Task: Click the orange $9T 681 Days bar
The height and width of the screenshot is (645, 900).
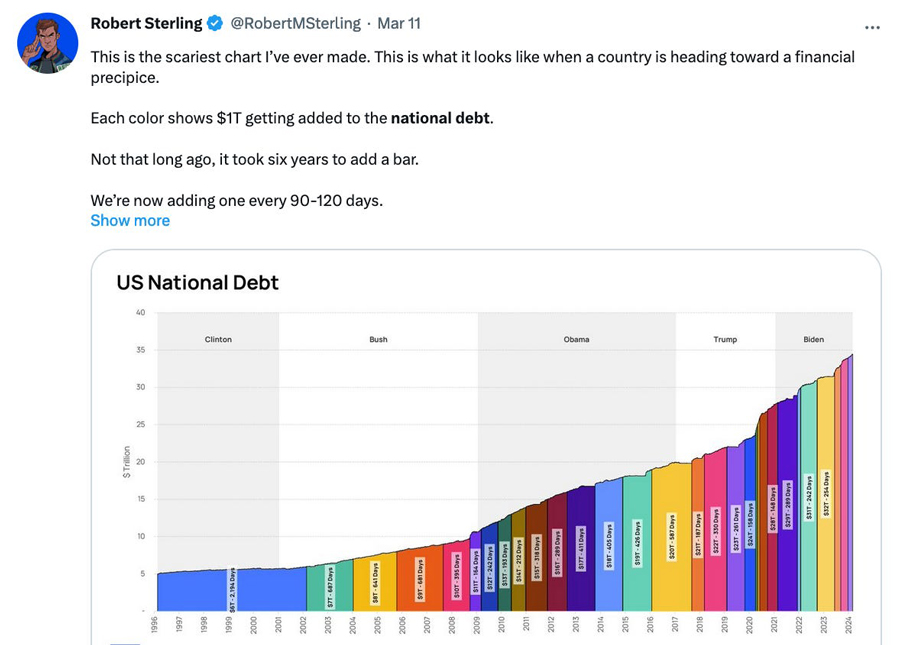Action: [420, 580]
